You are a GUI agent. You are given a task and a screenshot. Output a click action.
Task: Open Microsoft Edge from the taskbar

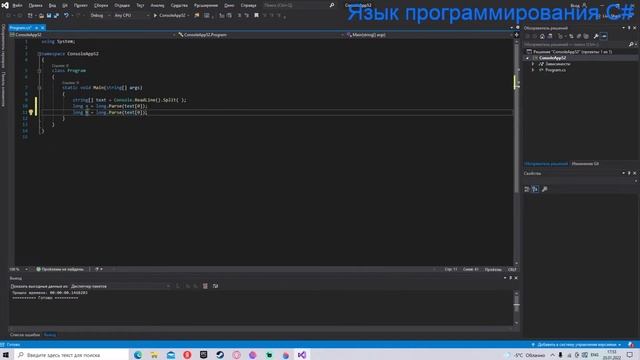[x=138, y=355]
